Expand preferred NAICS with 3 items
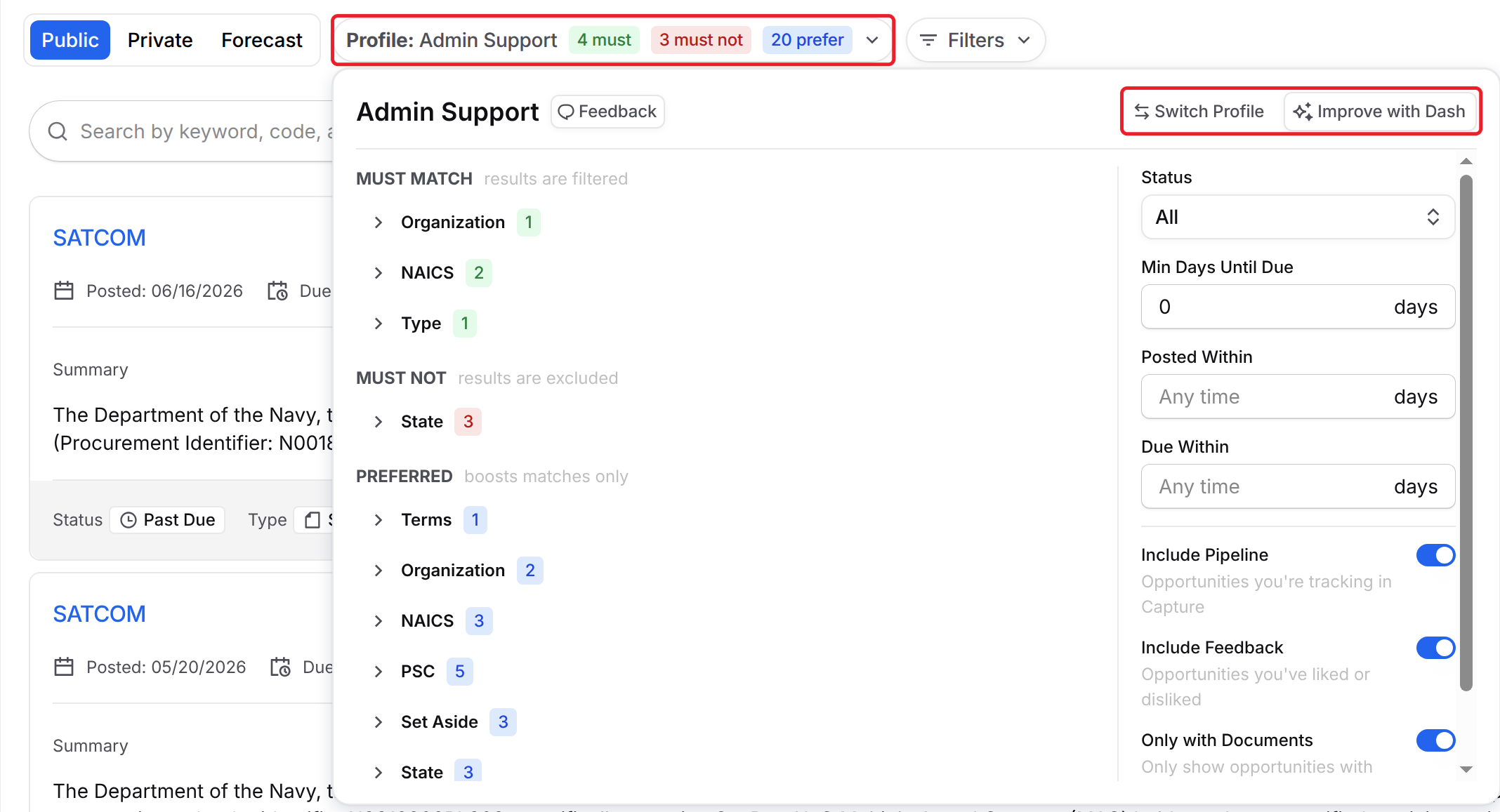The image size is (1500, 812). click(x=379, y=621)
